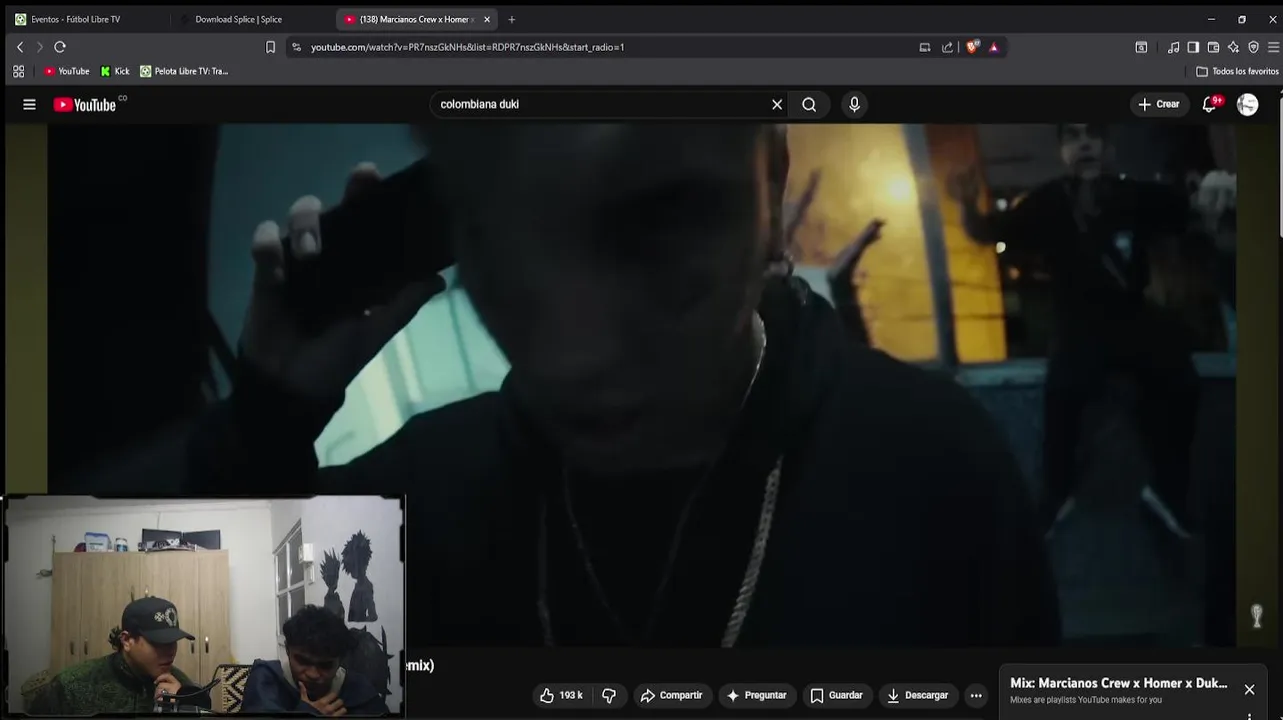Open the YouTube bookmark
The height and width of the screenshot is (720, 1283).
tap(67, 71)
